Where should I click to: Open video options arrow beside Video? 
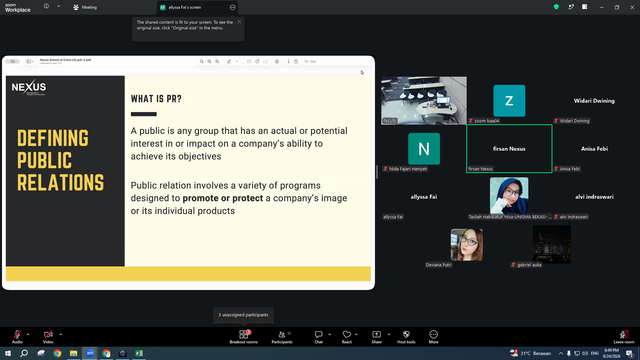click(60, 334)
